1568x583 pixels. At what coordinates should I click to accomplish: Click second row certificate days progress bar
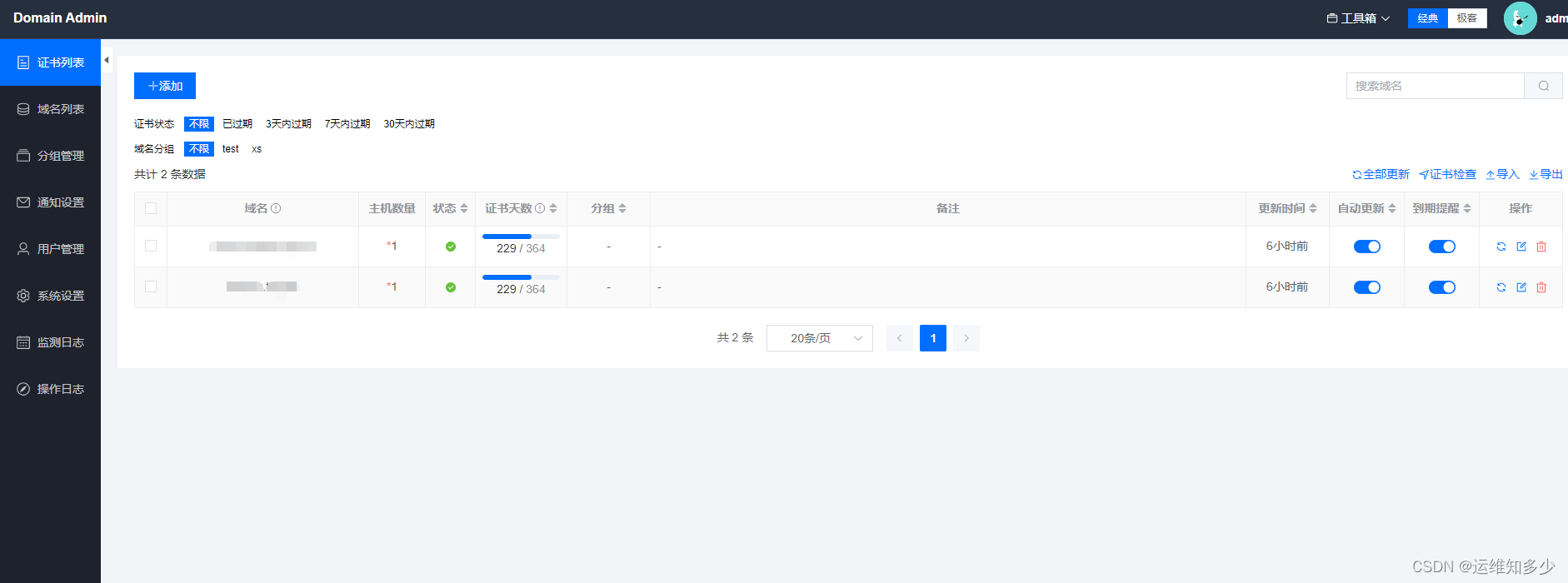click(521, 277)
